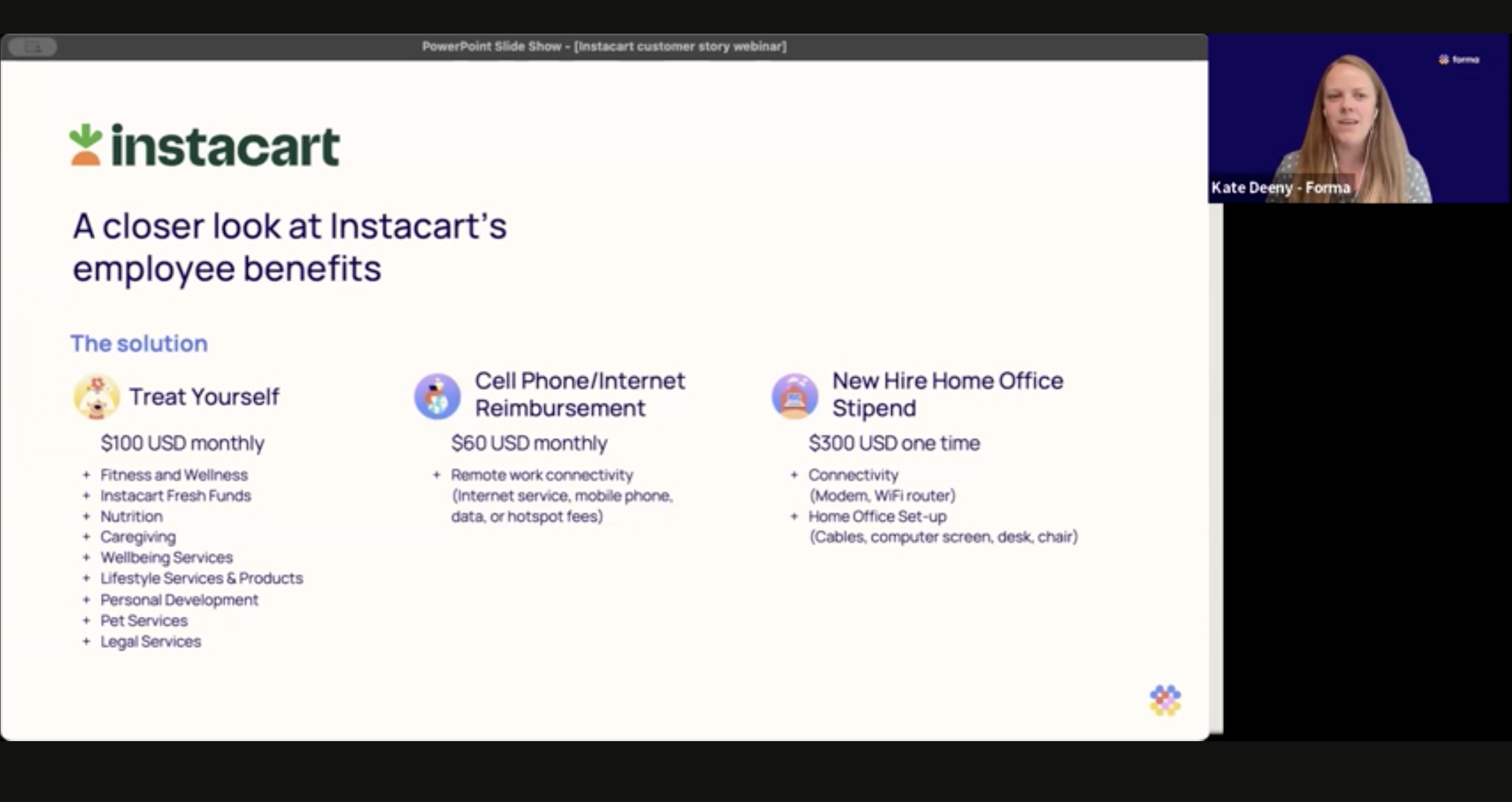Click the presenter view pill button in title bar
Screen dimensions: 1512x802
(x=33, y=46)
